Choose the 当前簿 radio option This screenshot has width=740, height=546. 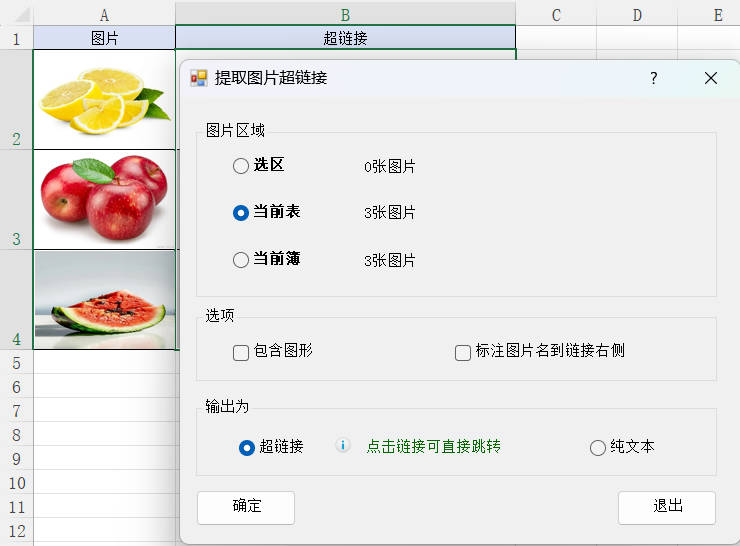coord(241,260)
